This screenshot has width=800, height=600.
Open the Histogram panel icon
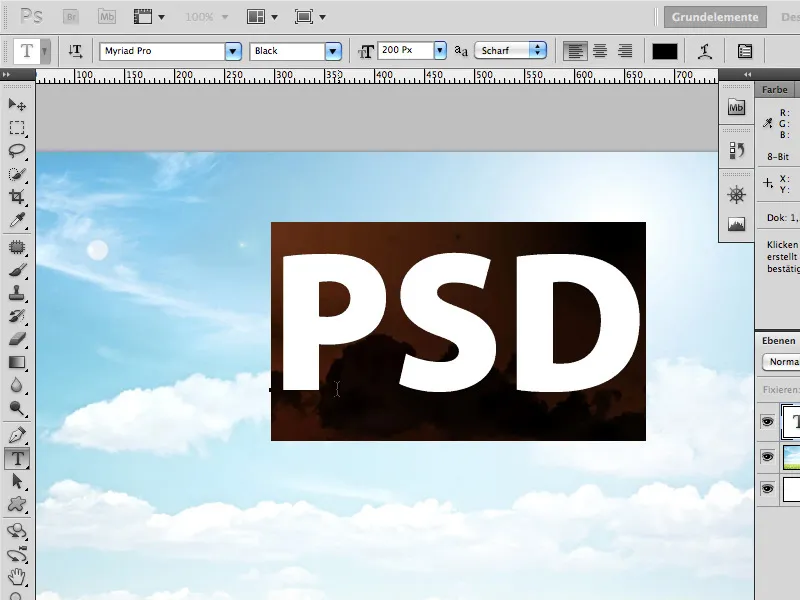point(736,224)
